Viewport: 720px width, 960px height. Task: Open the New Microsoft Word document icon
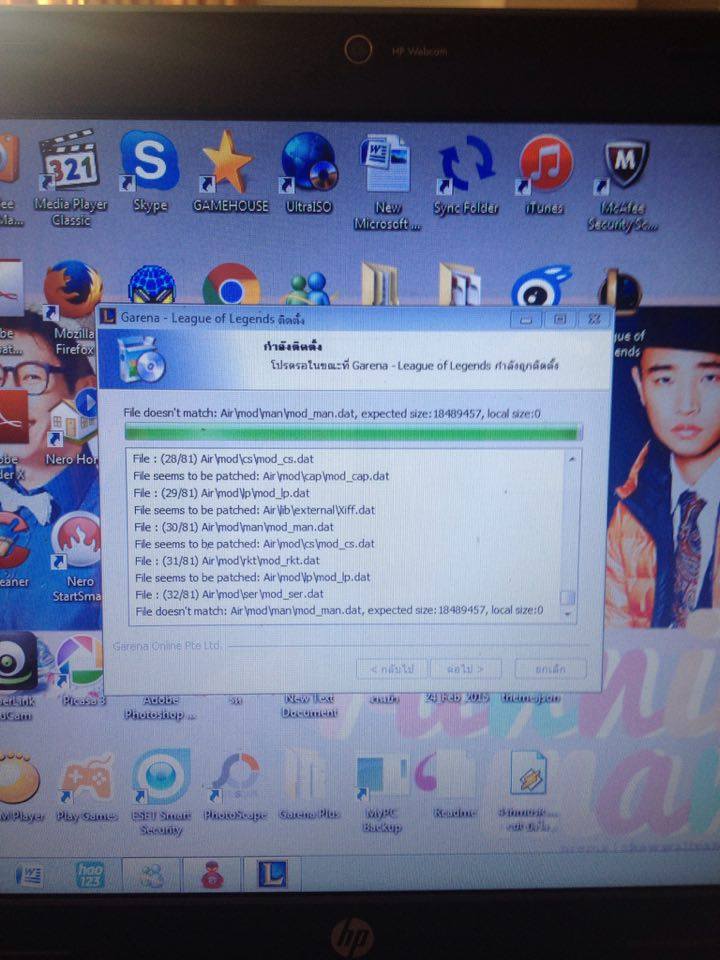coord(386,182)
